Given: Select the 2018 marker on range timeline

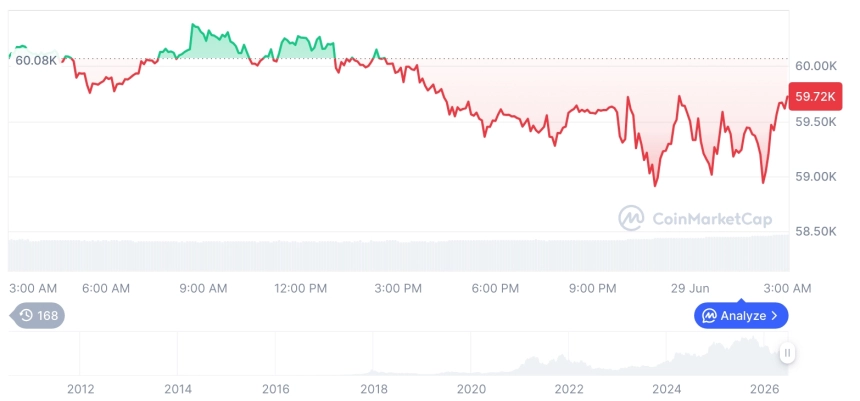Looking at the screenshot, I should tap(374, 389).
